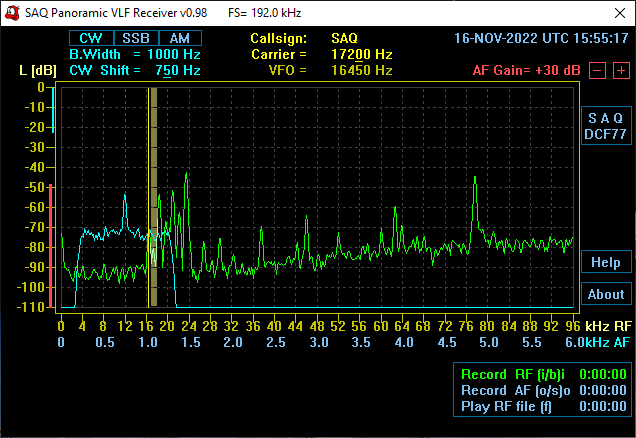Open the About button
The height and width of the screenshot is (438, 636).
606,294
